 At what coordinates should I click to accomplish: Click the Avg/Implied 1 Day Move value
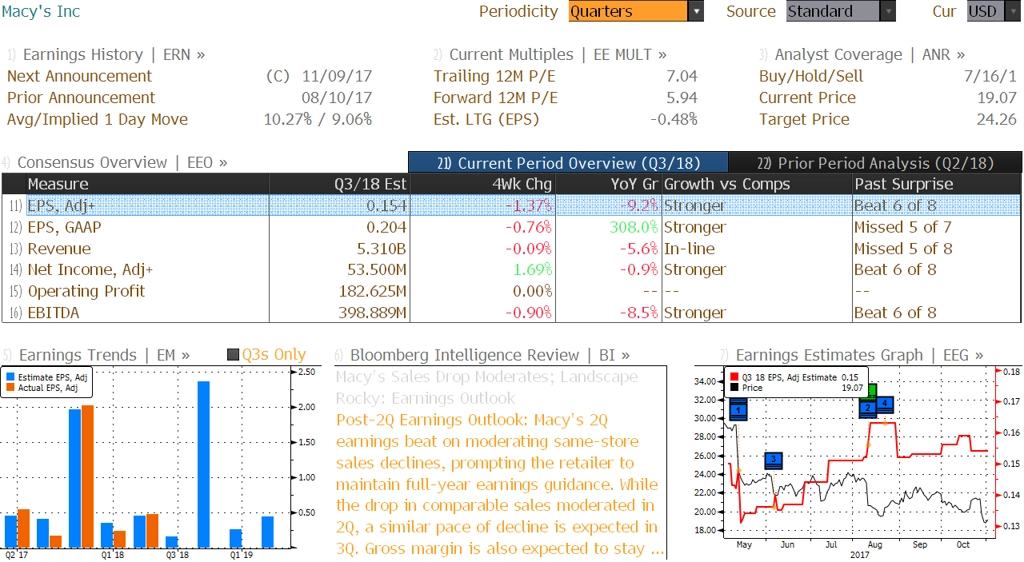(x=318, y=119)
